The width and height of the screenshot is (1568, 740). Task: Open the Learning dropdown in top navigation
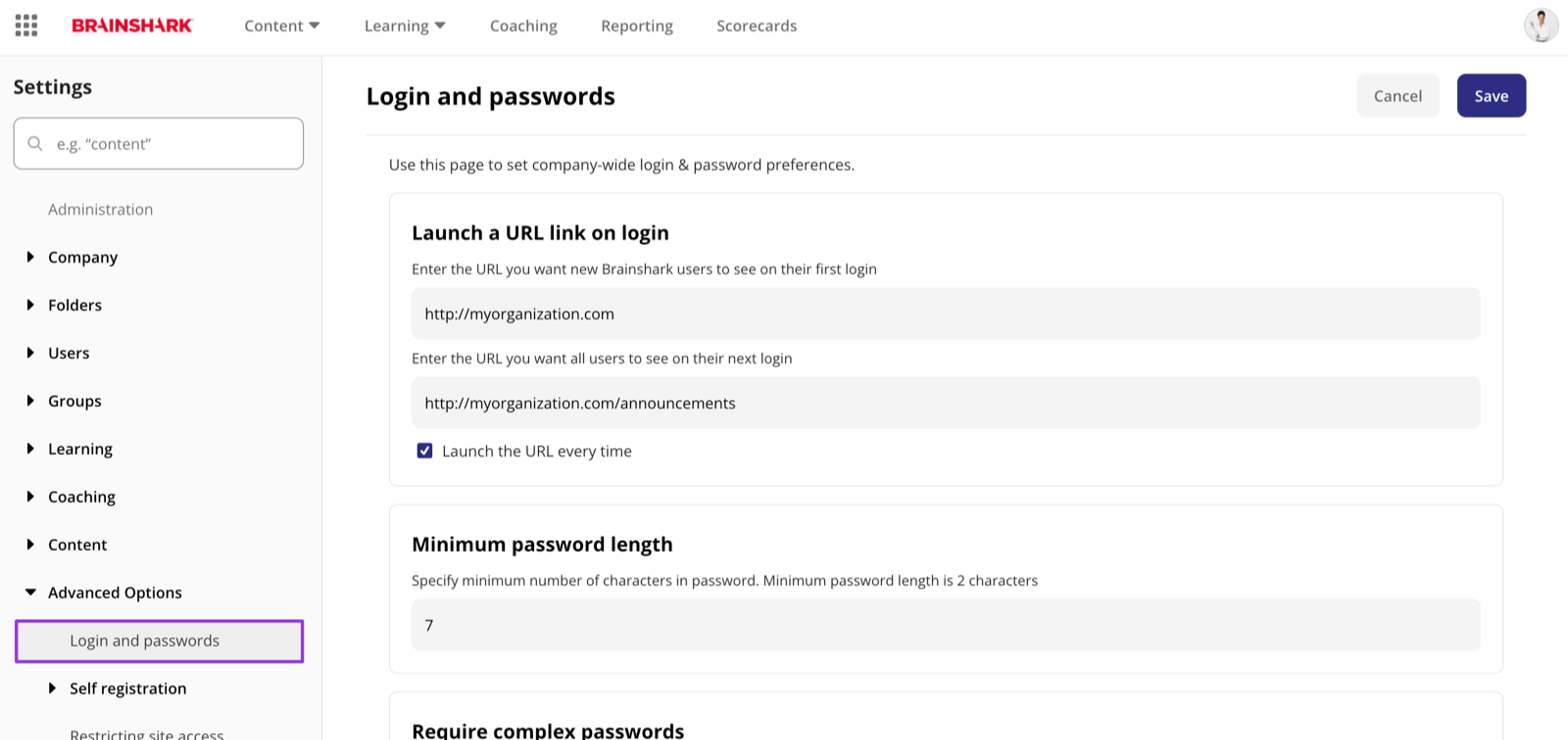pos(405,25)
